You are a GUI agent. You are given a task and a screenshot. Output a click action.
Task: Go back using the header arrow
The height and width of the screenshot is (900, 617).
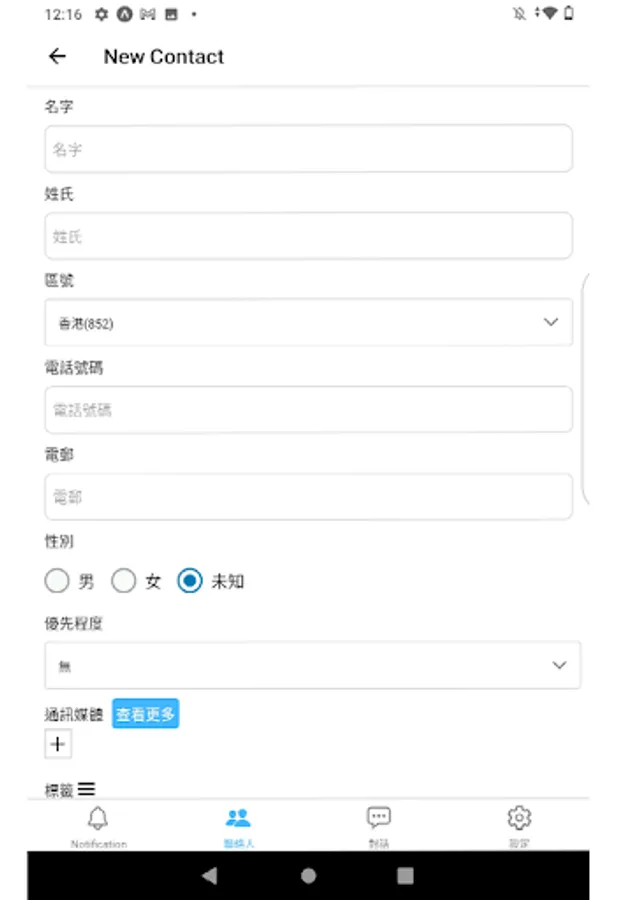pyautogui.click(x=57, y=57)
